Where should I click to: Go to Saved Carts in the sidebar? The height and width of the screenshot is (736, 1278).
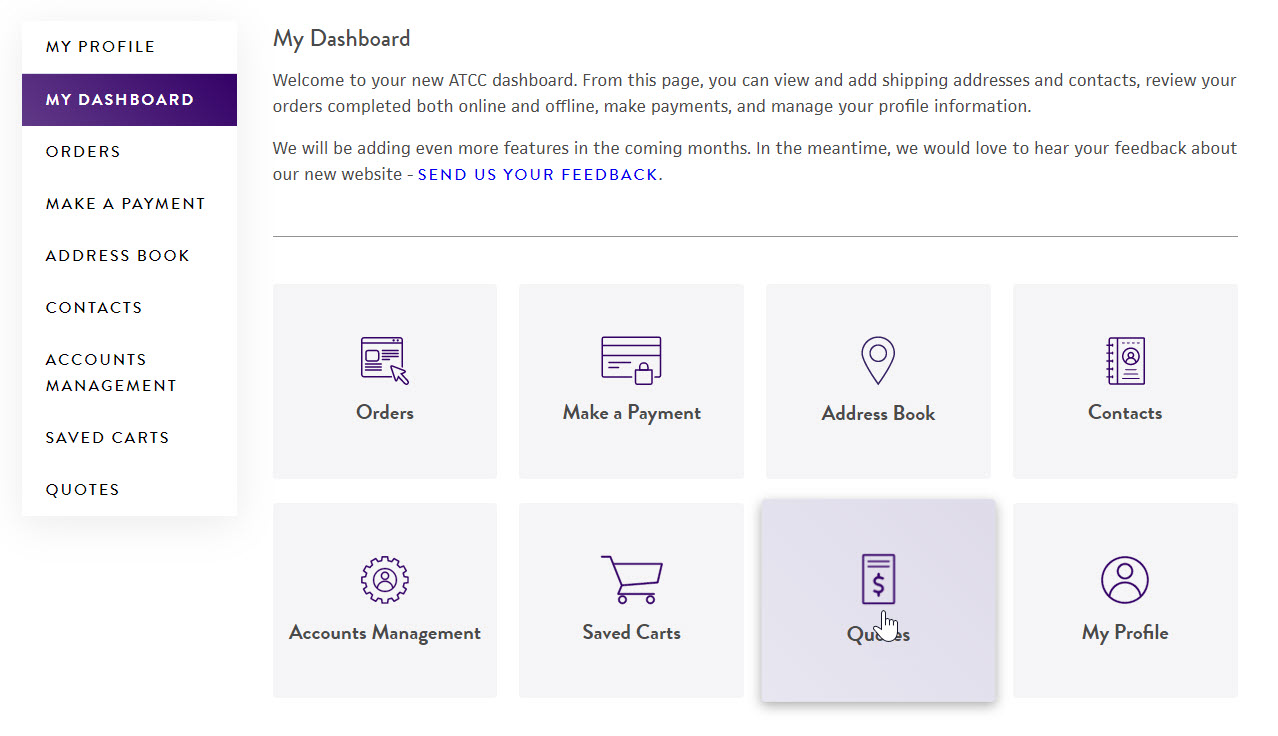[x=107, y=438]
